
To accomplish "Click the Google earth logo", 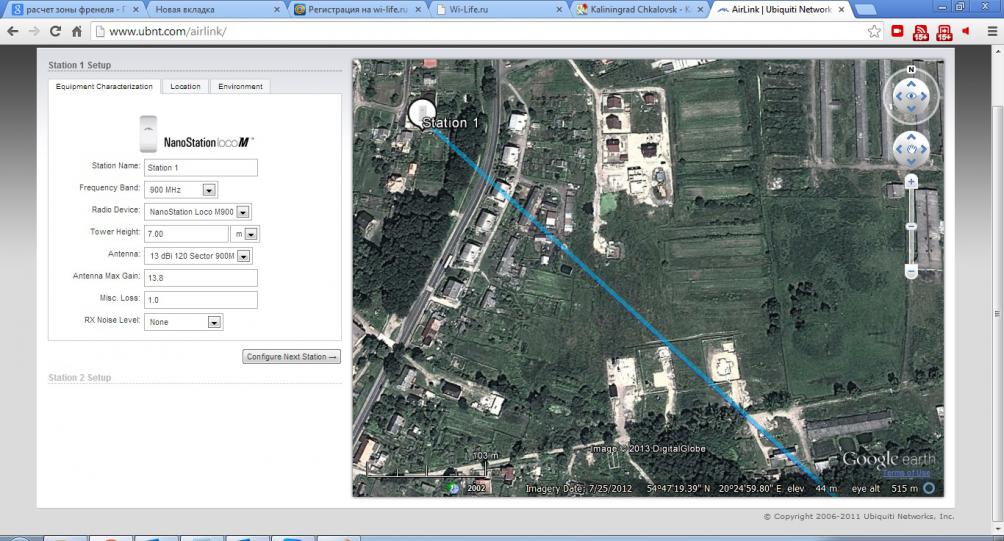I will coord(889,459).
